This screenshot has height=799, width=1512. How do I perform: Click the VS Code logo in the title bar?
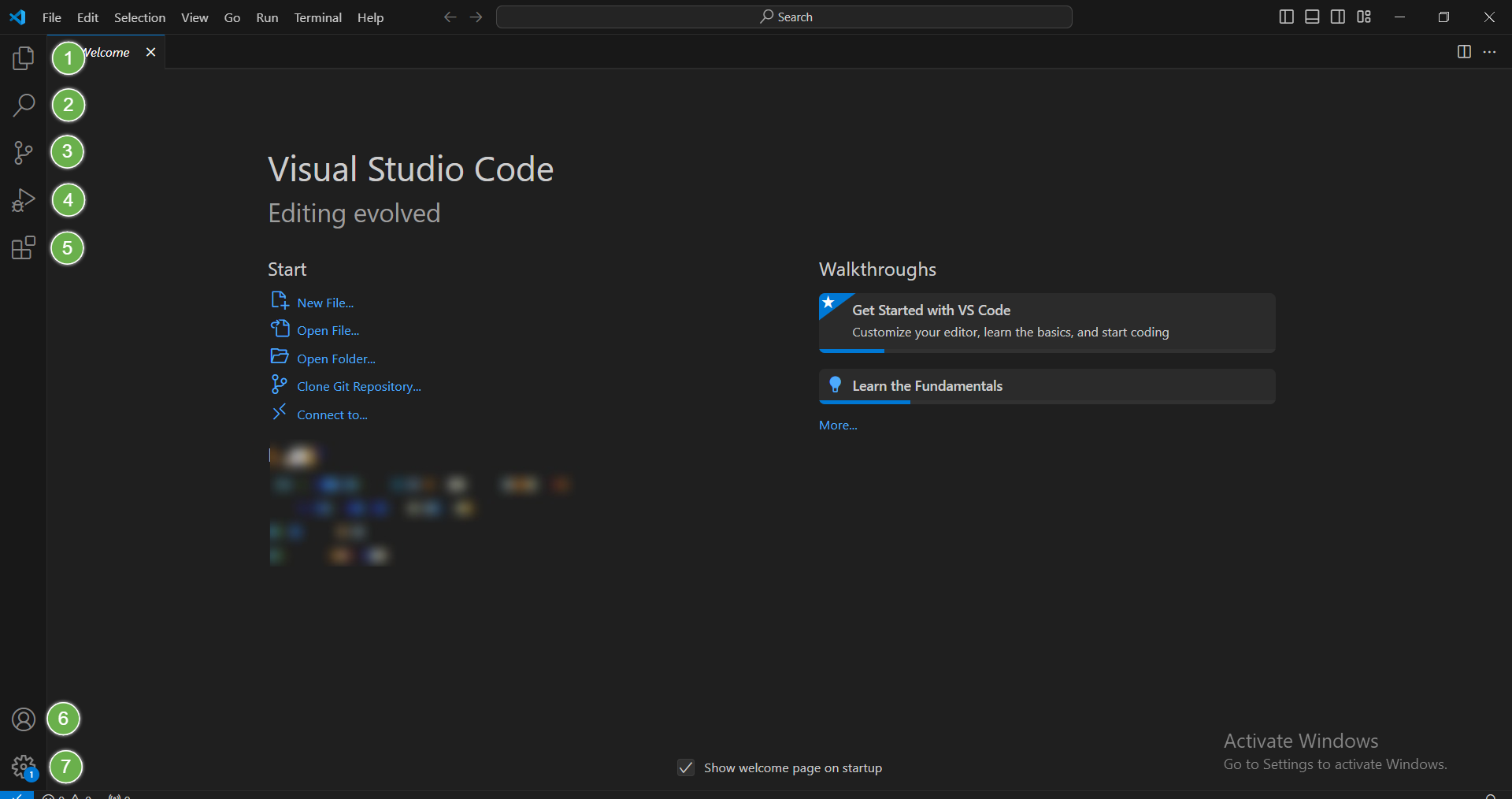click(17, 17)
